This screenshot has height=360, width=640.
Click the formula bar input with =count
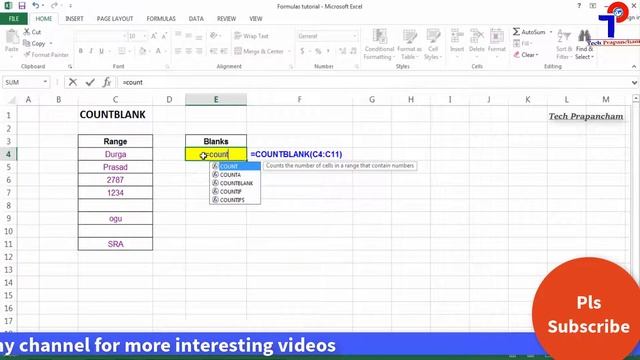(x=373, y=82)
